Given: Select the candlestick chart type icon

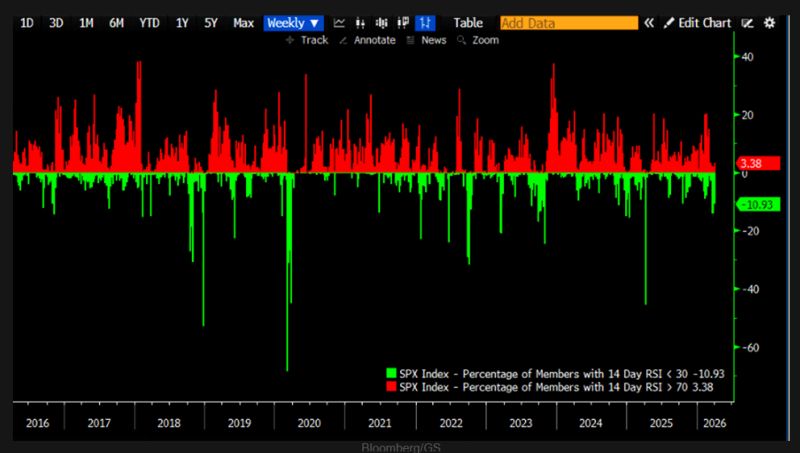Looking at the screenshot, I should 381,22.
